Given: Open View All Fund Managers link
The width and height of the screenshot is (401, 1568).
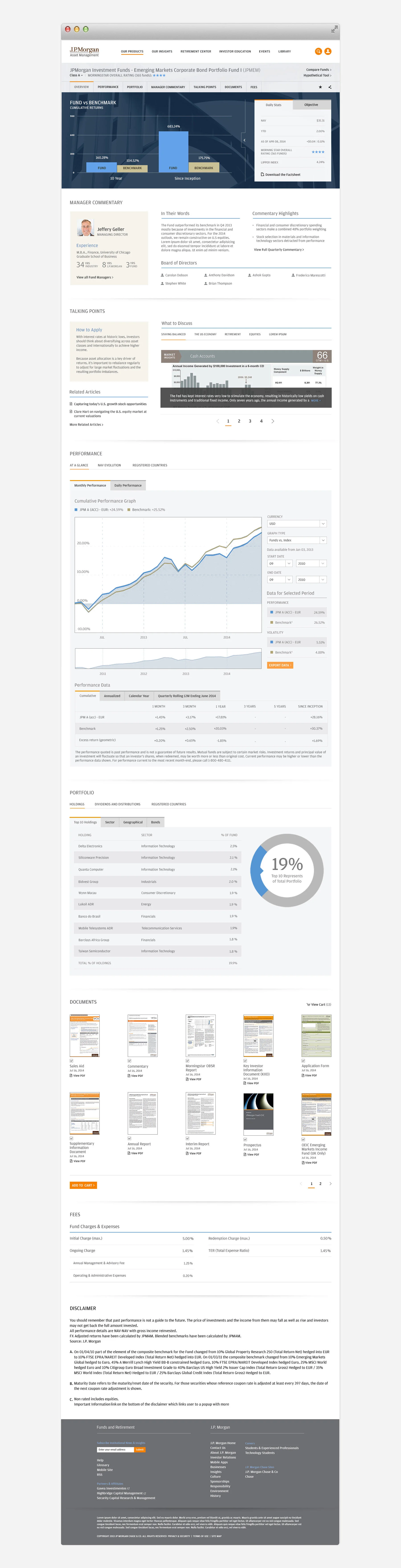Looking at the screenshot, I should point(95,277).
